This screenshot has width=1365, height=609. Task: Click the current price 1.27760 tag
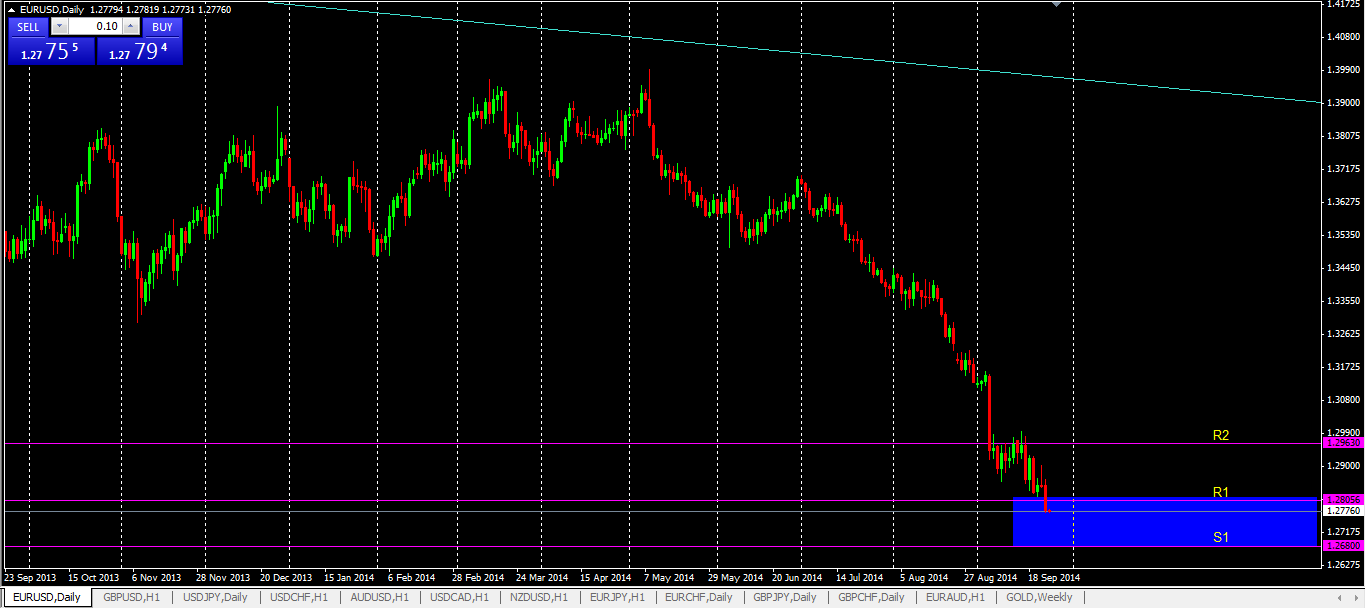[x=1342, y=510]
